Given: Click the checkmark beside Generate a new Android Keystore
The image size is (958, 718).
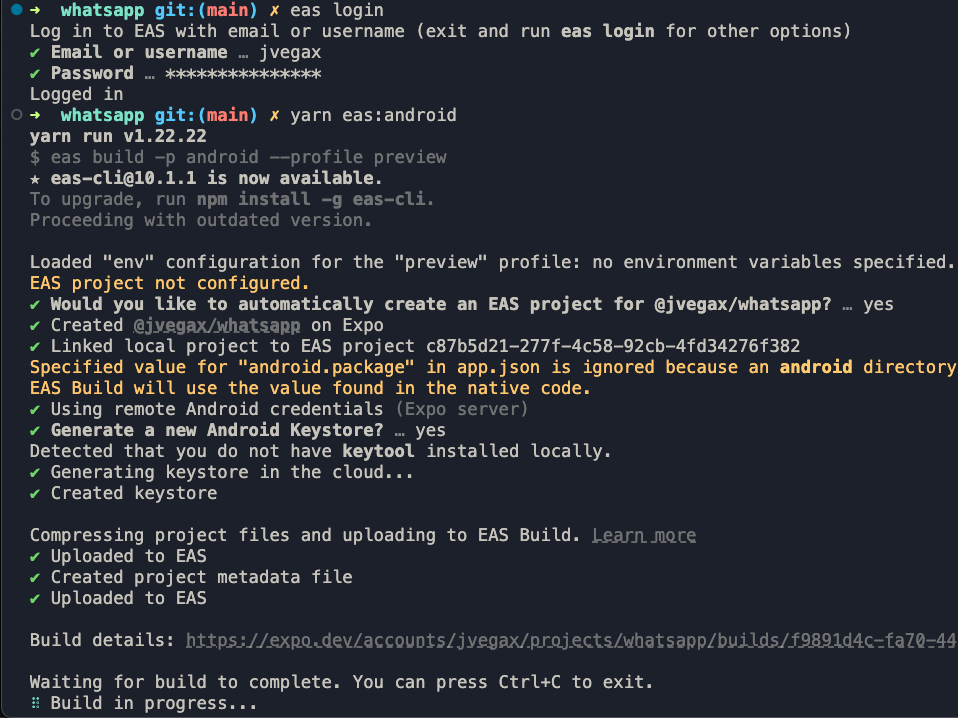Looking at the screenshot, I should pos(36,430).
